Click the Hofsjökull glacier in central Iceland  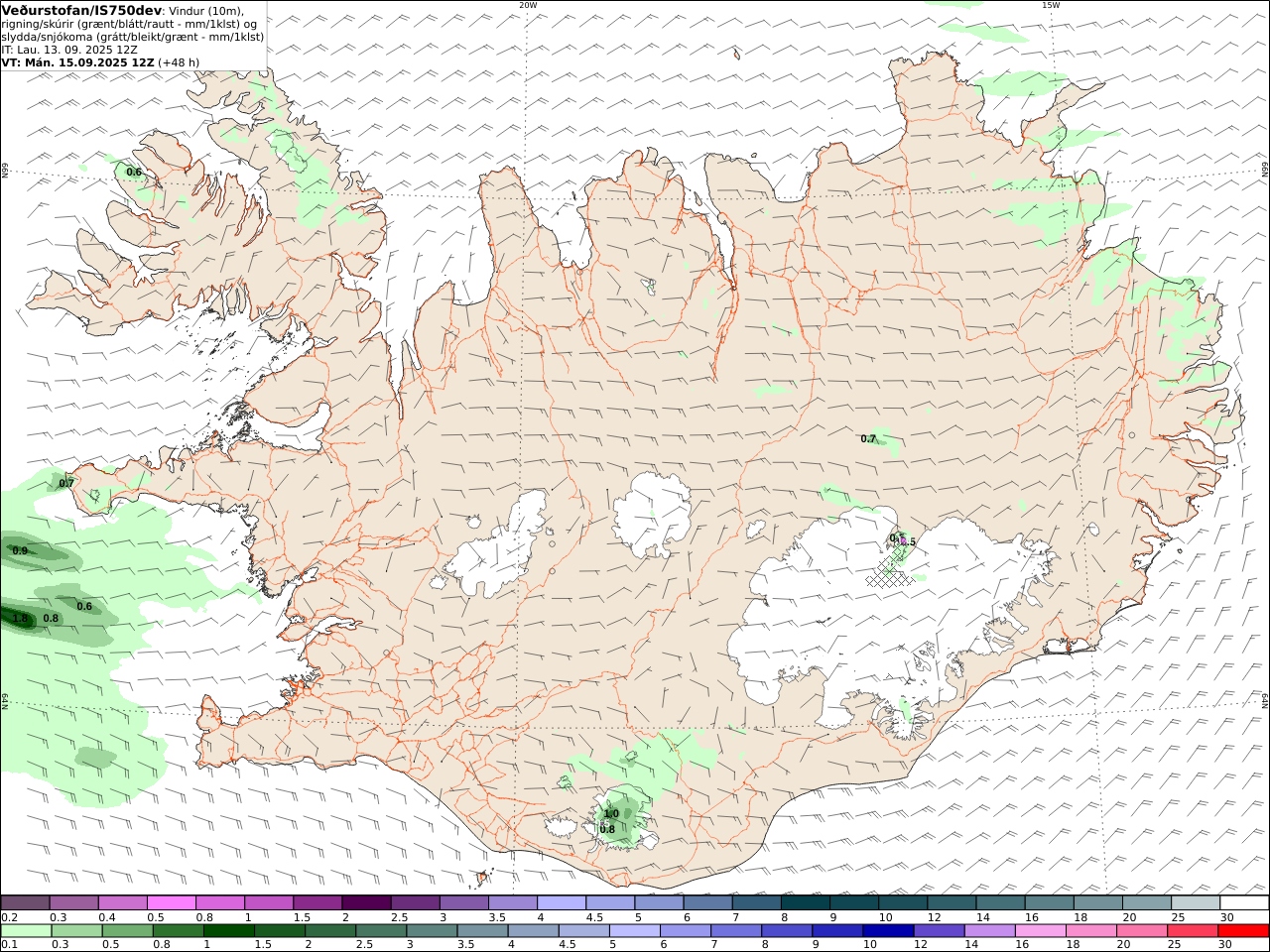click(x=652, y=515)
